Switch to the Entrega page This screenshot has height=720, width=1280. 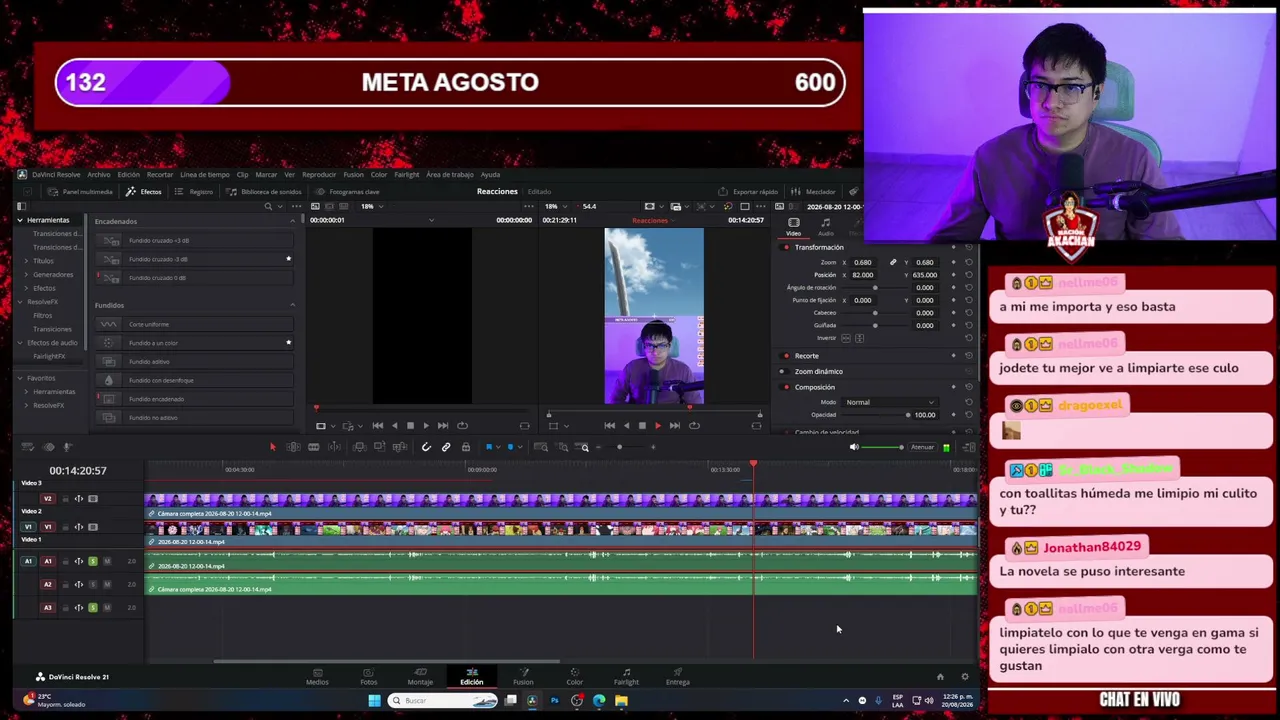(678, 677)
